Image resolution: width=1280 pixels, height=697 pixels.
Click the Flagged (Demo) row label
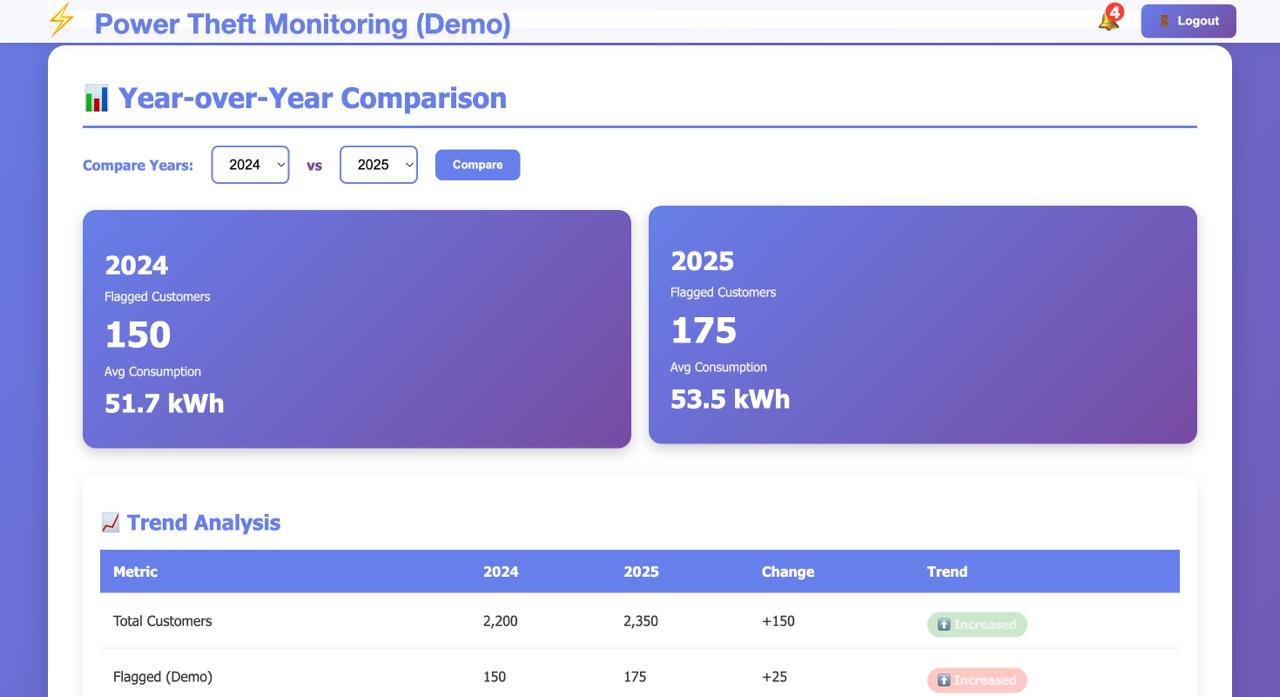[x=163, y=677]
